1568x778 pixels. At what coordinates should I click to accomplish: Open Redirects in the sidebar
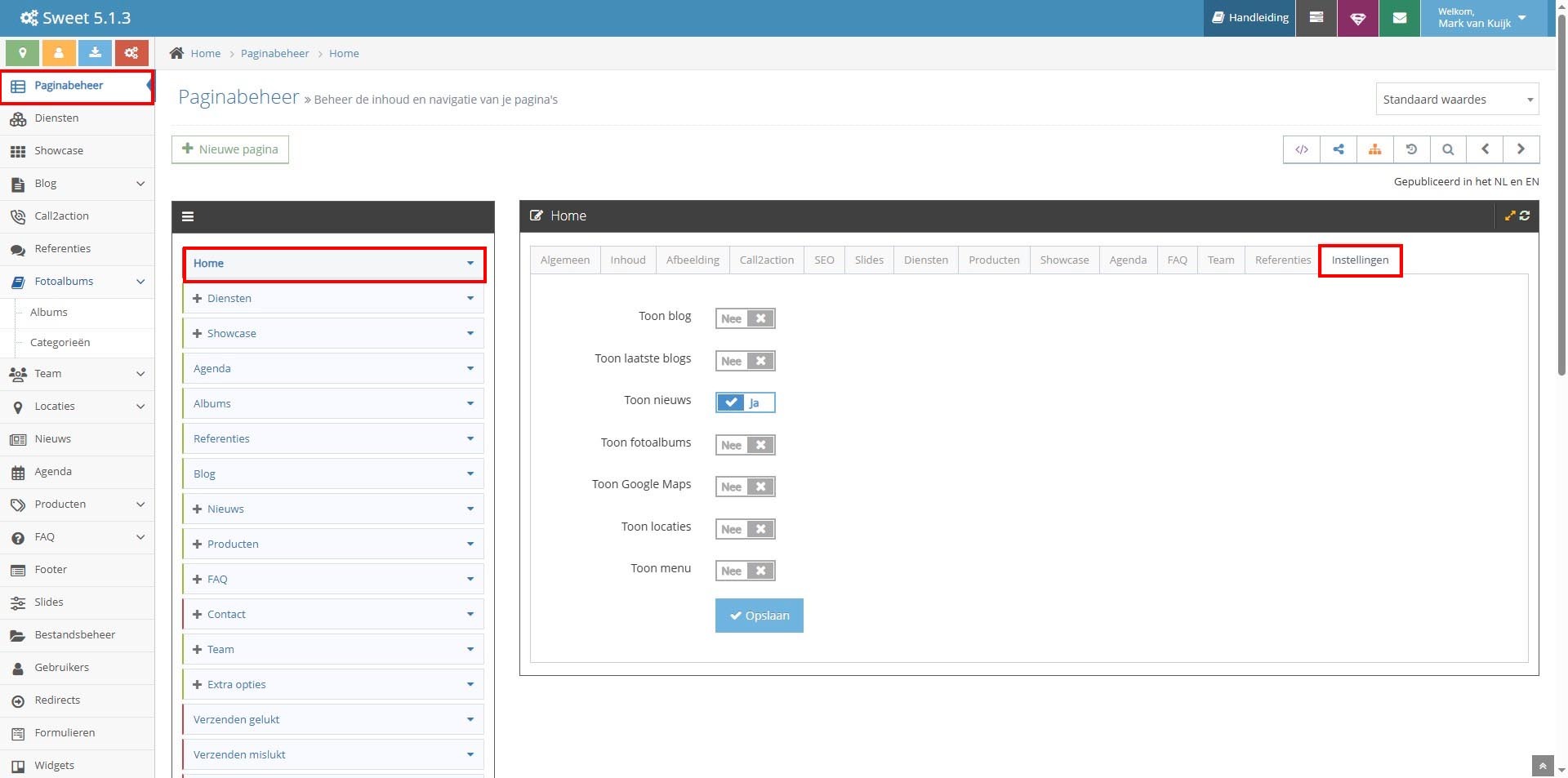click(x=78, y=700)
